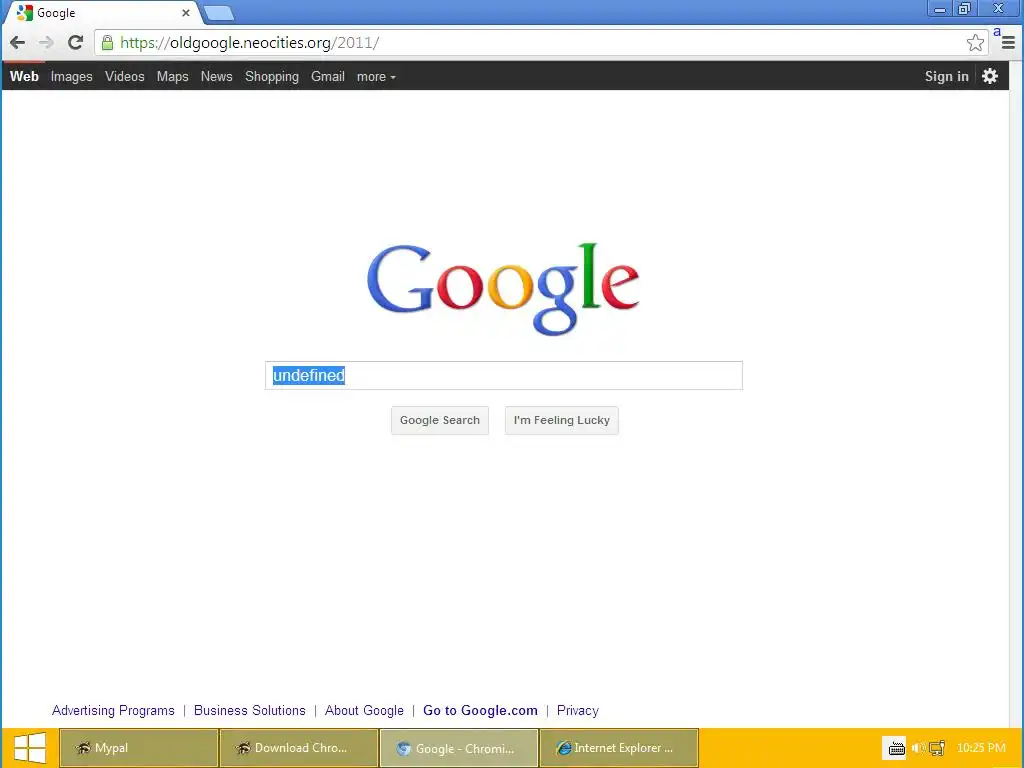Click Go to Google.com link

[x=481, y=711]
